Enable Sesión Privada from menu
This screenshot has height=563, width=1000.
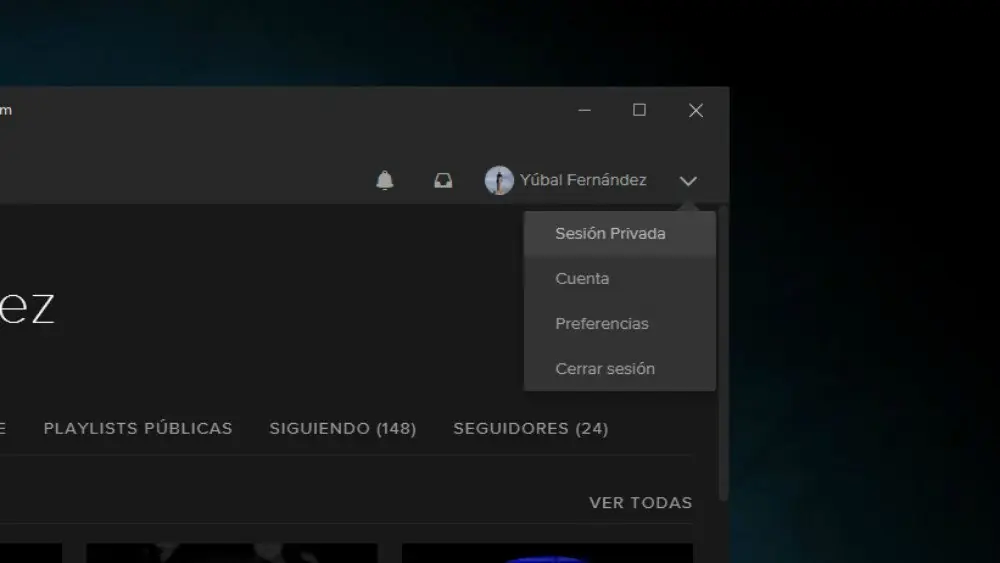click(x=619, y=233)
